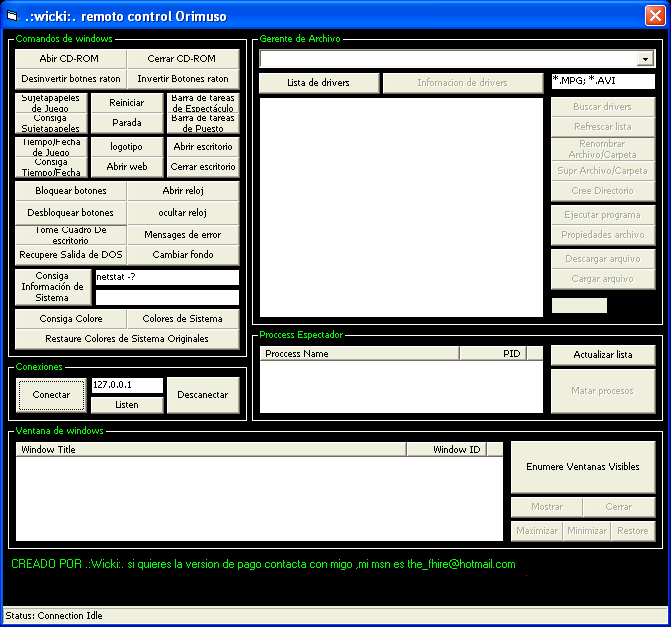Screen dimensions: 671x627
Task: Click Enumere Ventanas Visibles
Action: 582,467
